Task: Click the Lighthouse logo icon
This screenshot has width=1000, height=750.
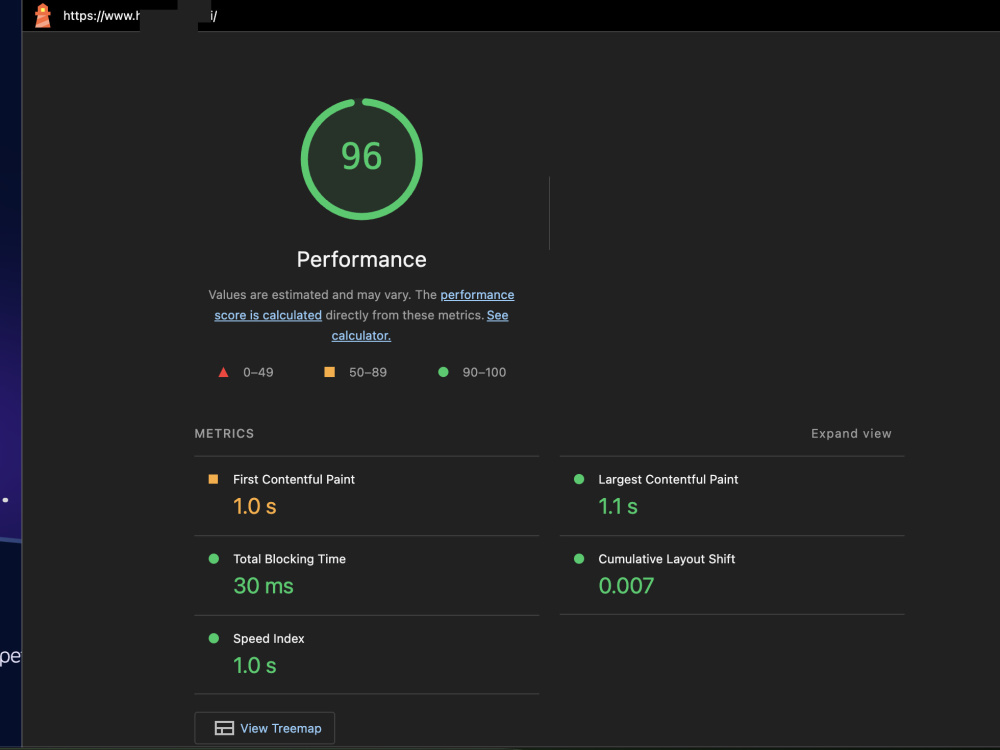Action: (x=43, y=15)
